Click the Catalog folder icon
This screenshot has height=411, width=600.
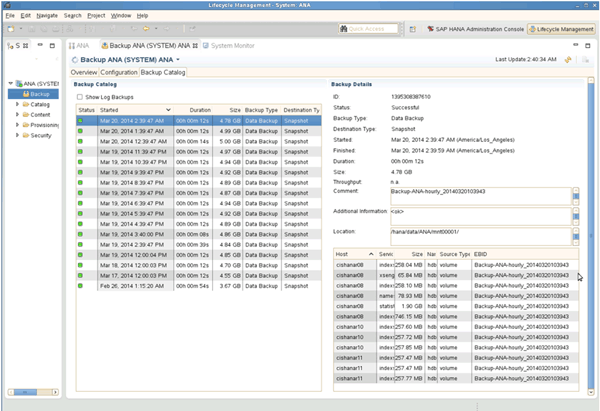24,103
